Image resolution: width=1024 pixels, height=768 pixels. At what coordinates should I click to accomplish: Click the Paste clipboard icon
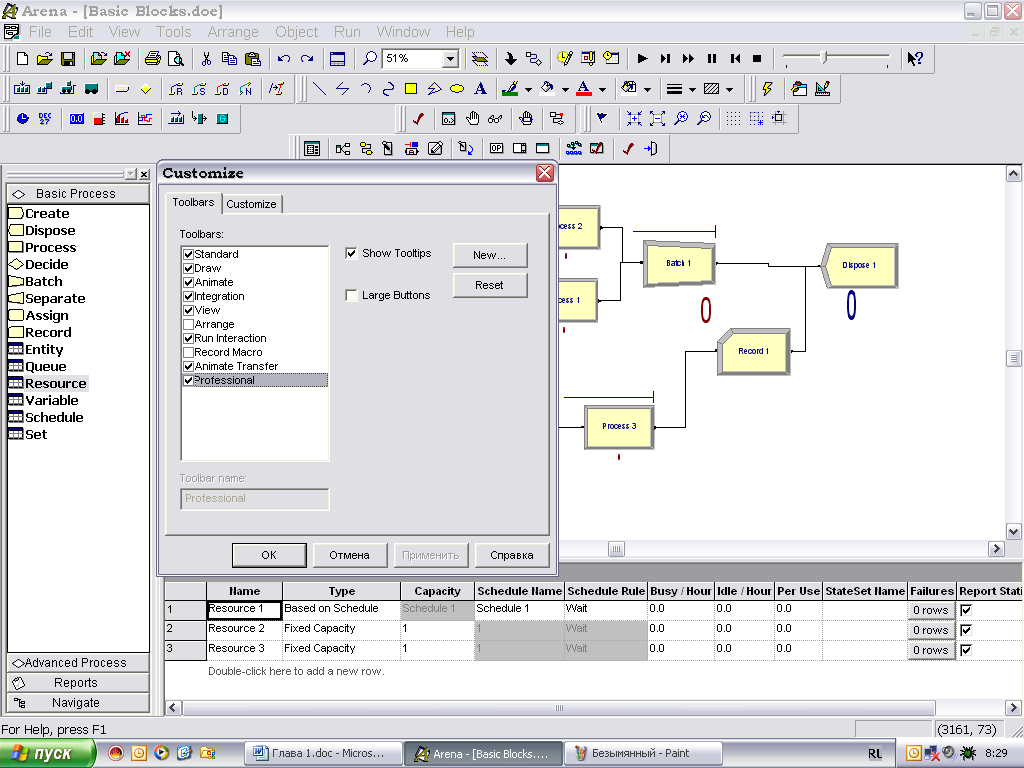coord(253,59)
